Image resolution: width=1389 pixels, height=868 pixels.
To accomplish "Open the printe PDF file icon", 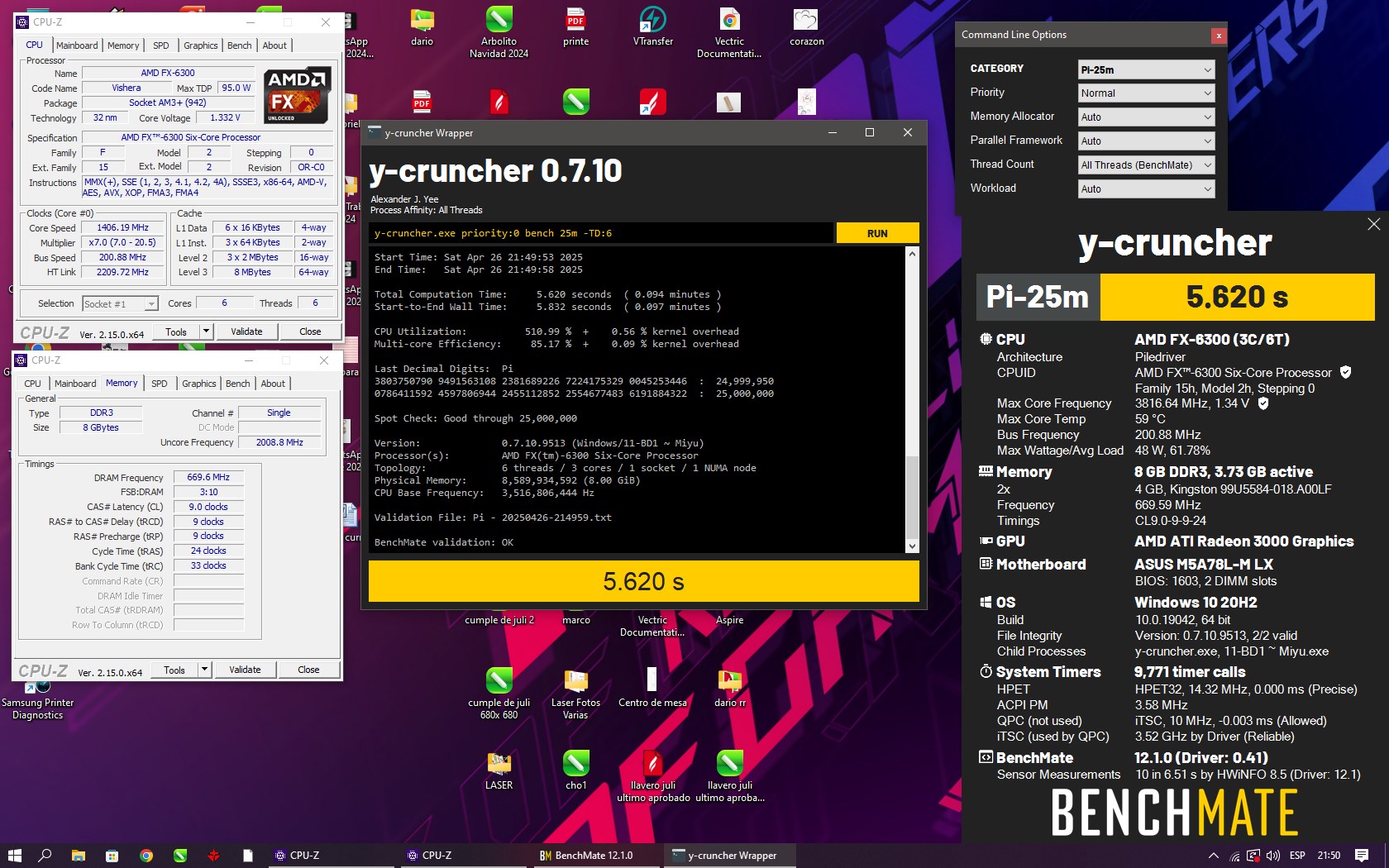I will pyautogui.click(x=575, y=26).
